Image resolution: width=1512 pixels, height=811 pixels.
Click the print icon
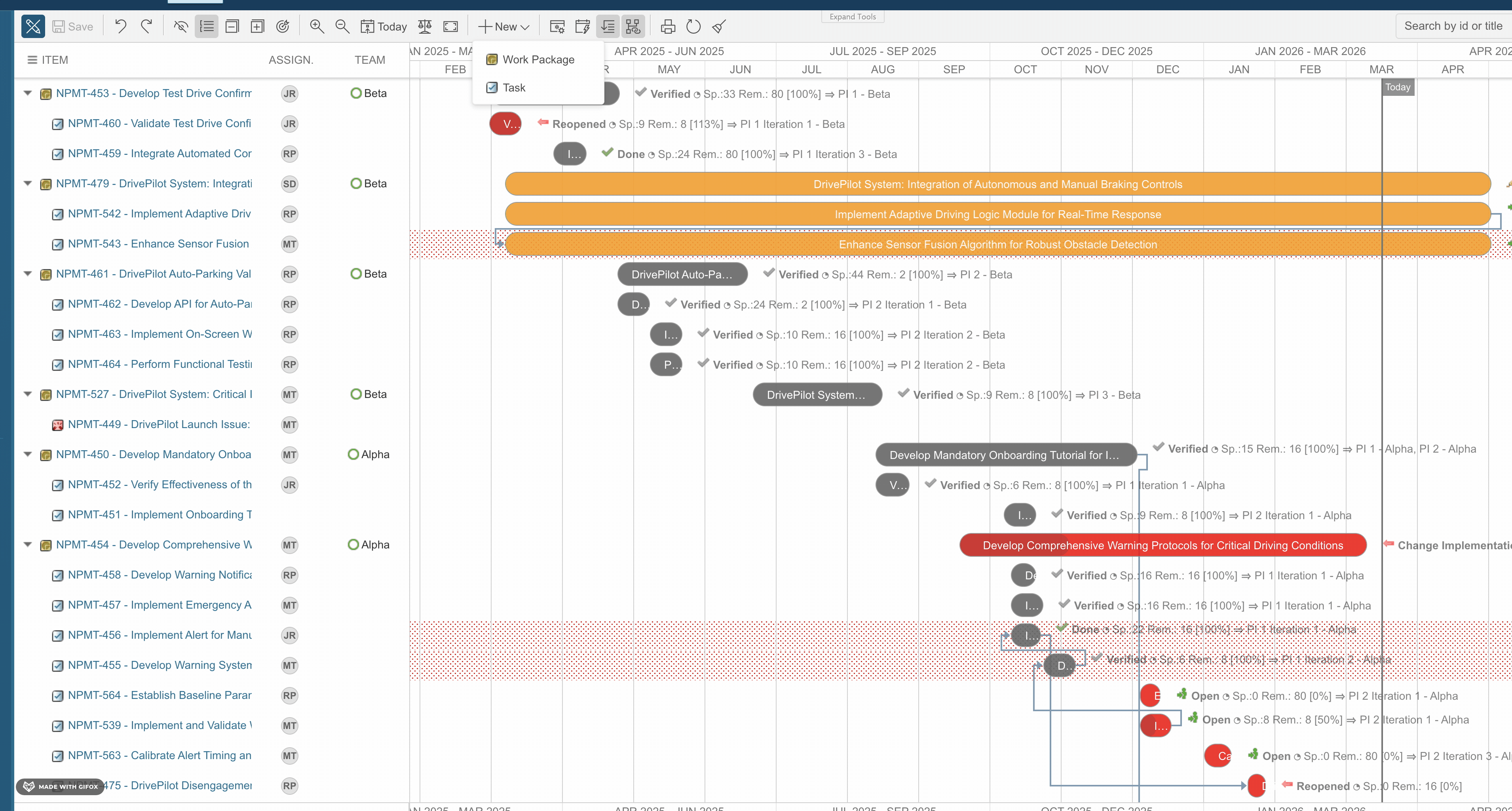pyautogui.click(x=668, y=27)
